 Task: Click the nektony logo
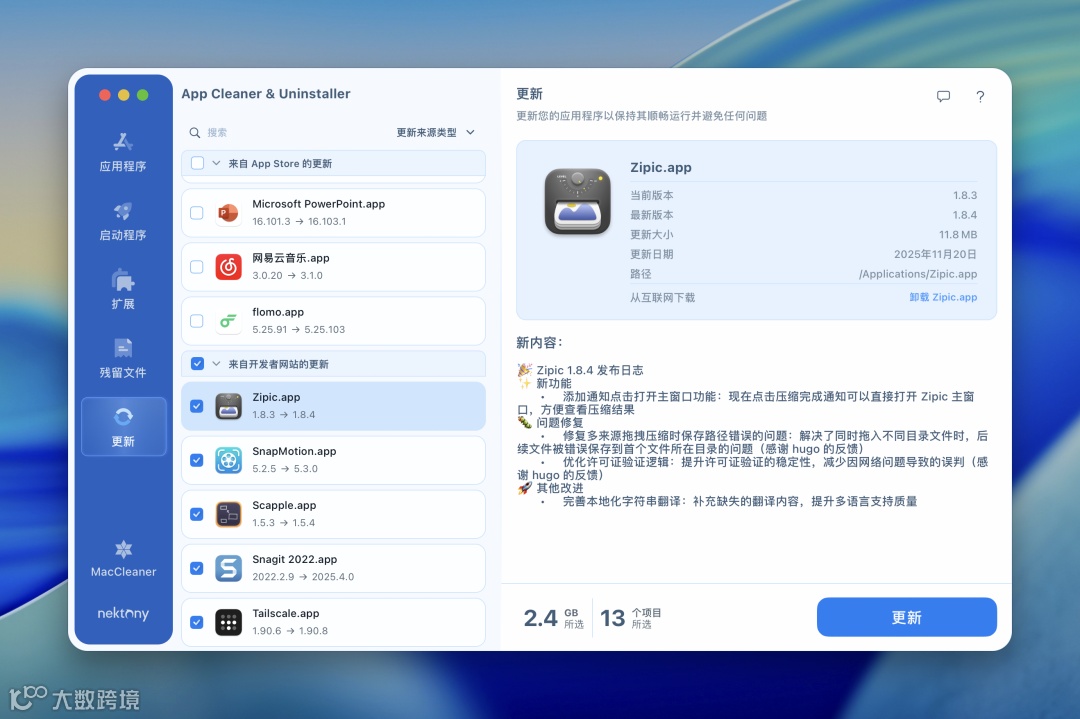pyautogui.click(x=123, y=613)
